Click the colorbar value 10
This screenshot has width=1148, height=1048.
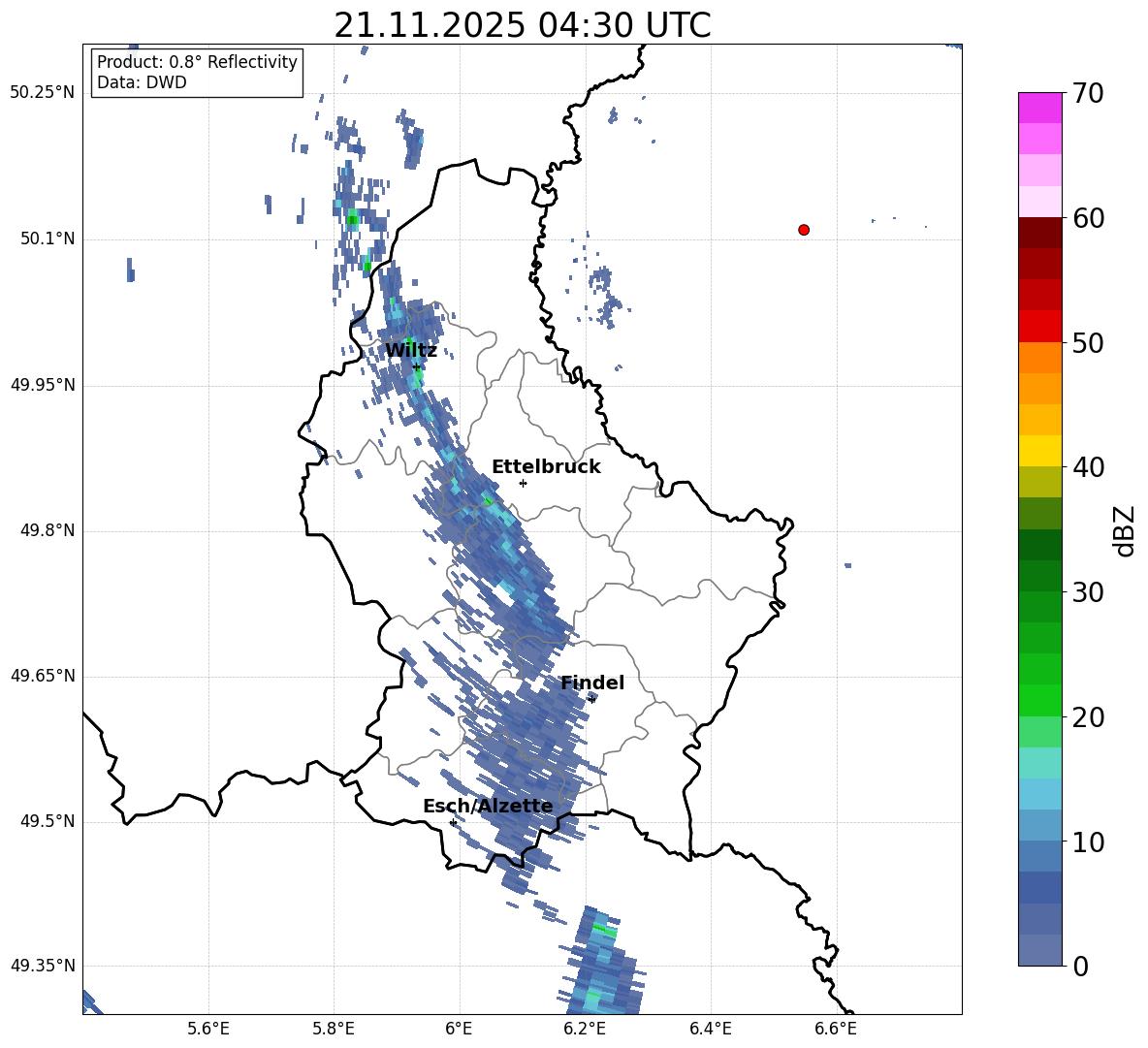[1089, 842]
